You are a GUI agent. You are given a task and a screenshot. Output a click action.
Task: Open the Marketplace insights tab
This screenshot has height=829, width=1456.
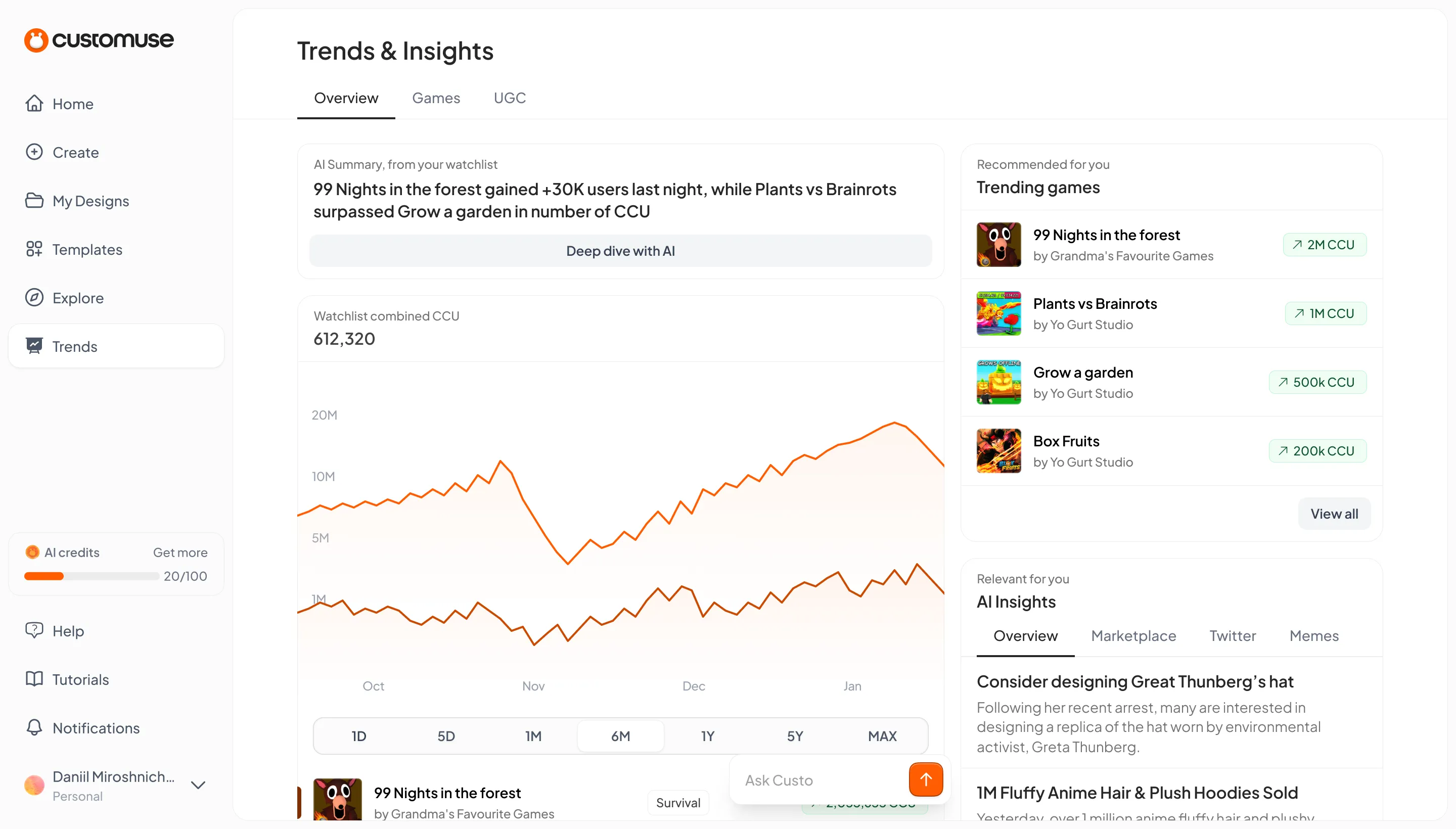coord(1133,635)
